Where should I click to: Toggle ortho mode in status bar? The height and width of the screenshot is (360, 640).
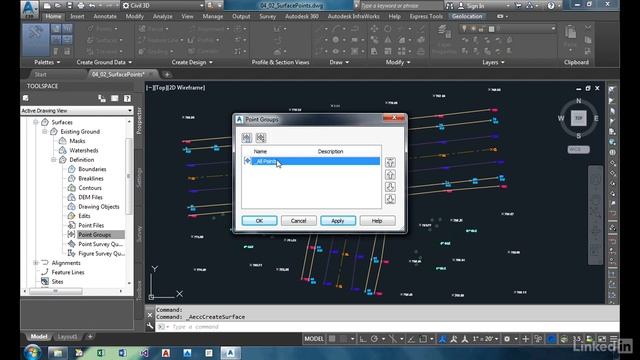pos(363,339)
